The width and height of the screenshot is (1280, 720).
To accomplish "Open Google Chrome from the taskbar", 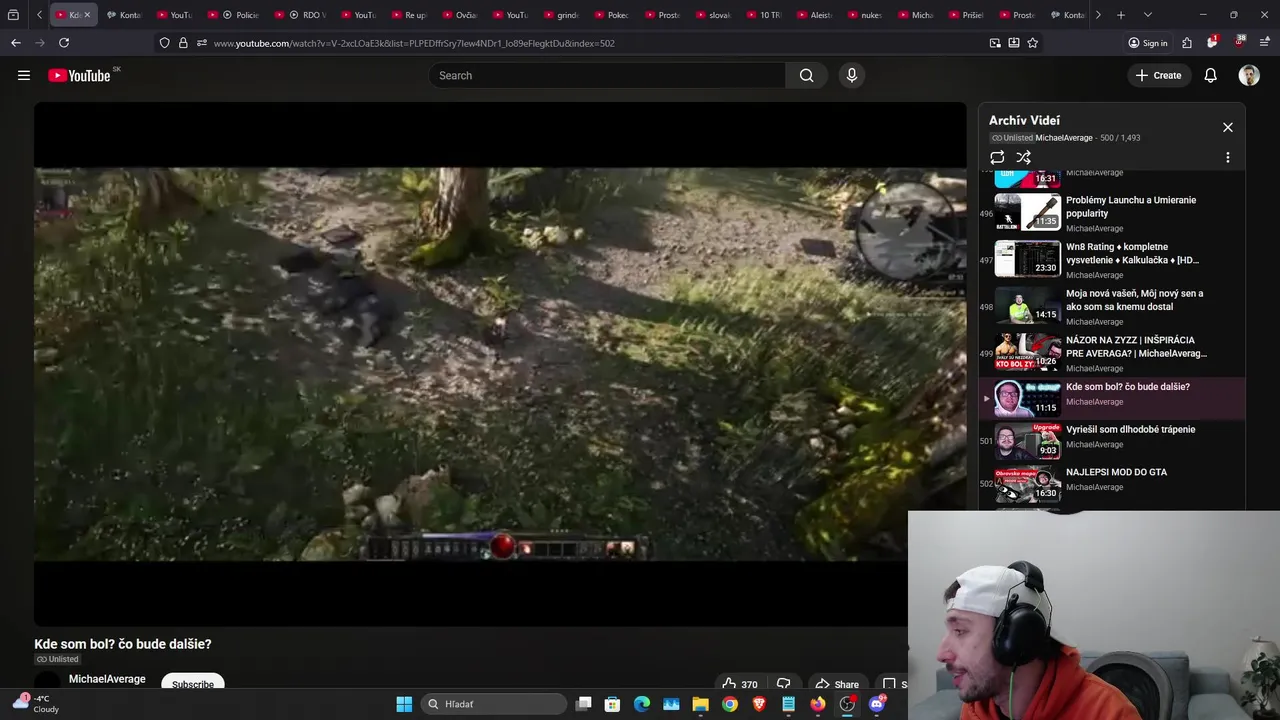I will click(730, 704).
